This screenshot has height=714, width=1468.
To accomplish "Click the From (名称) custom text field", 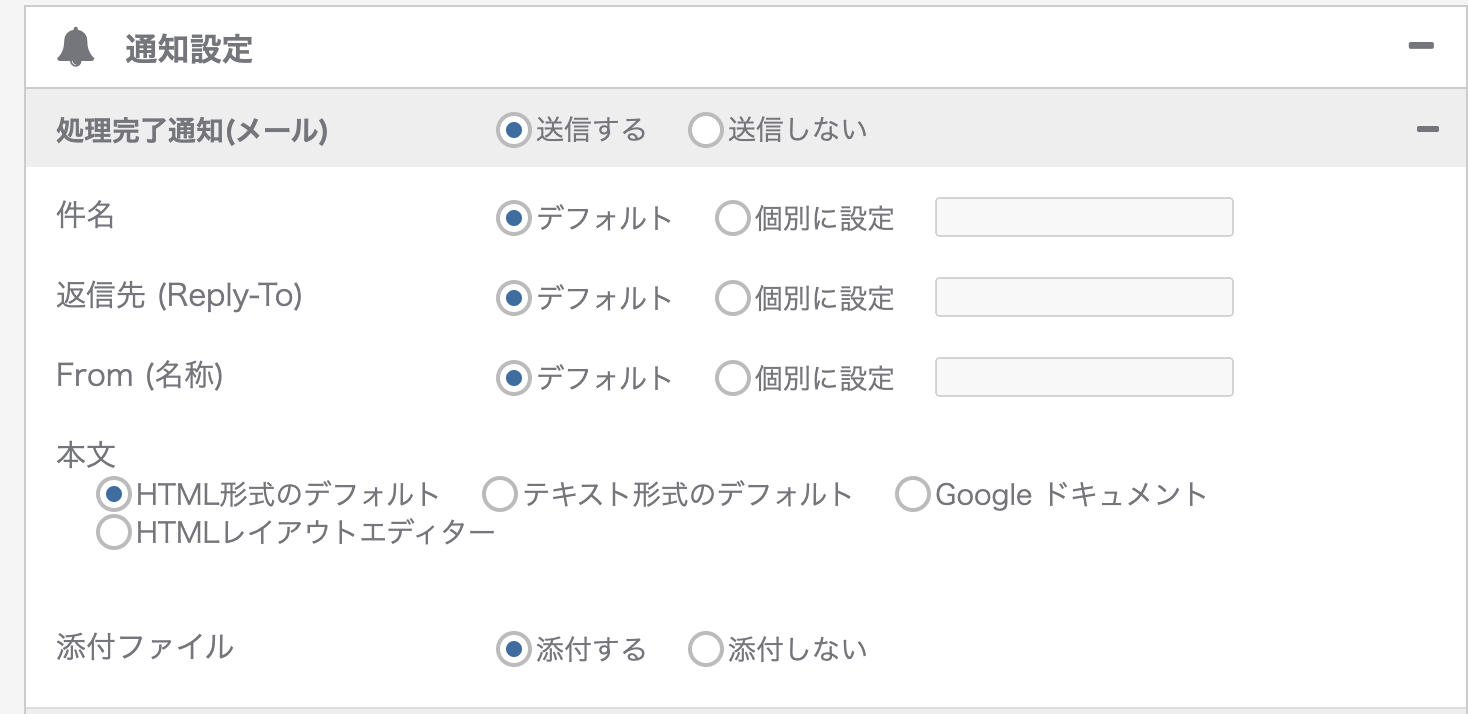I will pyautogui.click(x=1084, y=377).
